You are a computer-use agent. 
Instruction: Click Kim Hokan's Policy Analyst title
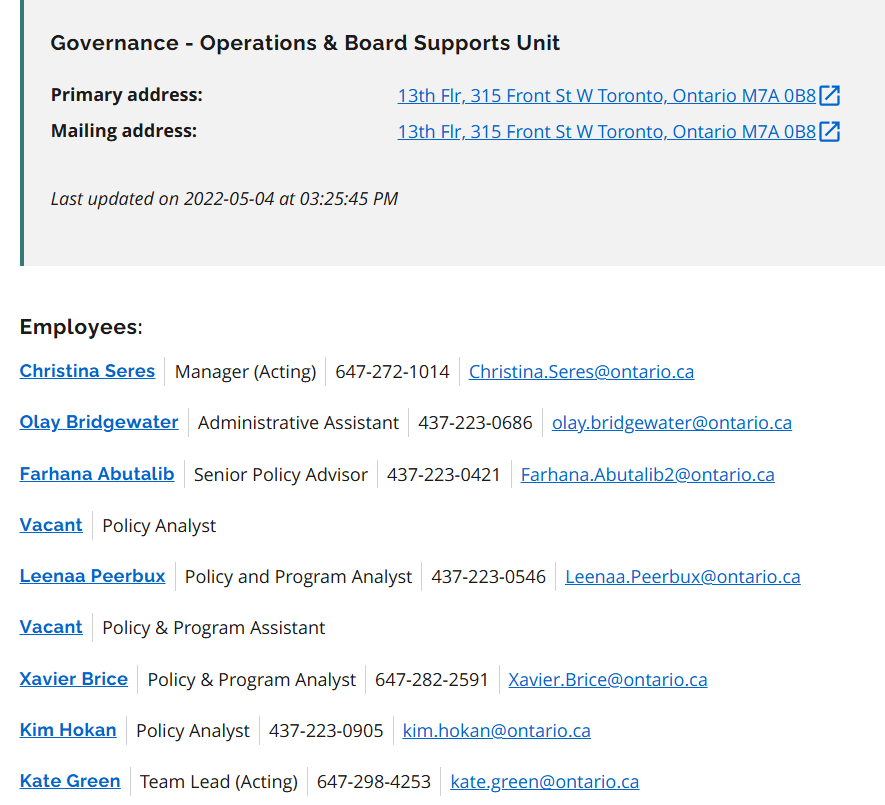click(x=193, y=731)
